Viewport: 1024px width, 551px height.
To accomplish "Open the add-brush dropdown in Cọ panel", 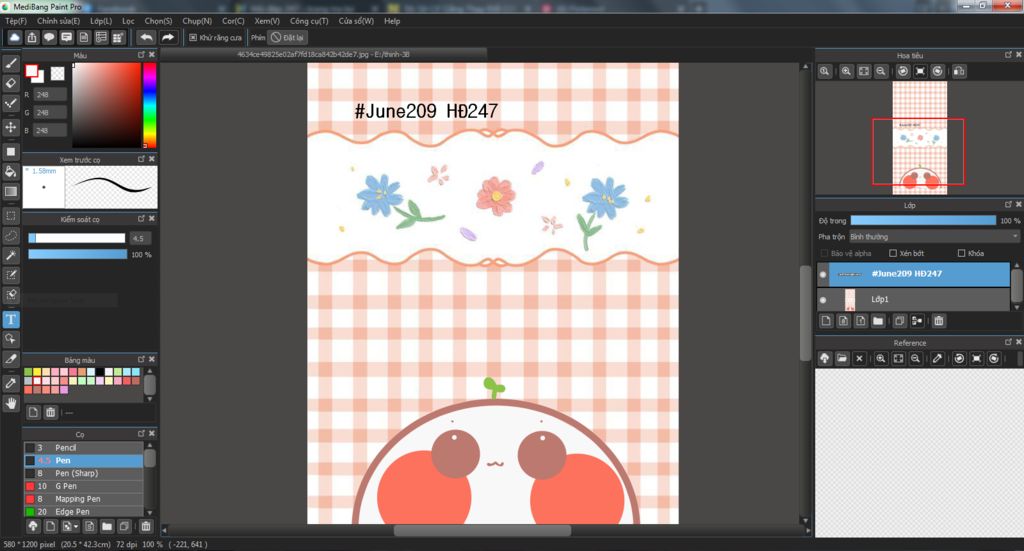I will pos(70,526).
